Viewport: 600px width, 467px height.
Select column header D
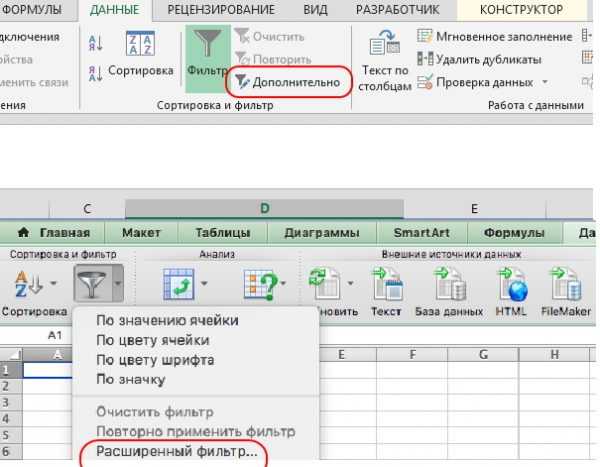pos(265,208)
